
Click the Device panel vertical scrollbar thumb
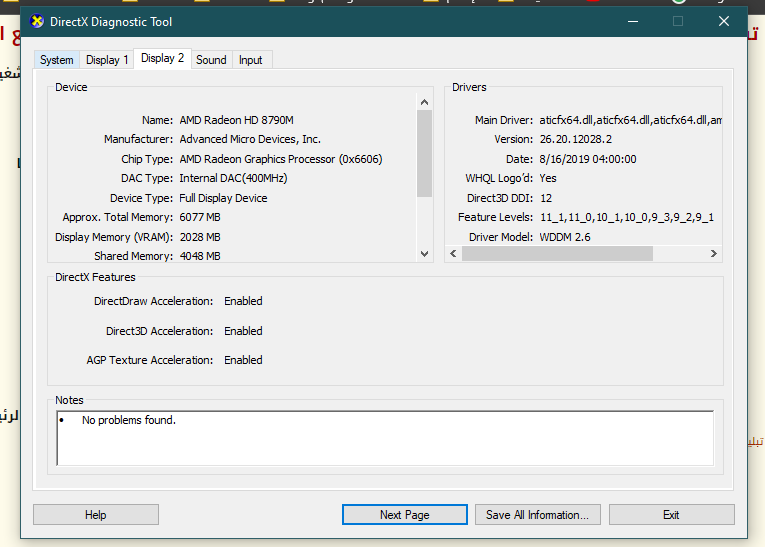(424, 154)
